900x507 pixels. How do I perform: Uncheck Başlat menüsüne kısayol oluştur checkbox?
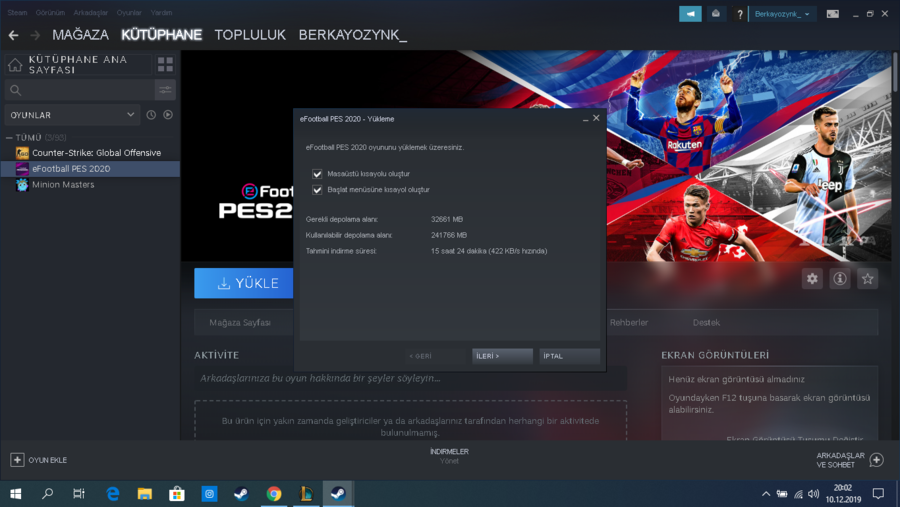point(317,189)
